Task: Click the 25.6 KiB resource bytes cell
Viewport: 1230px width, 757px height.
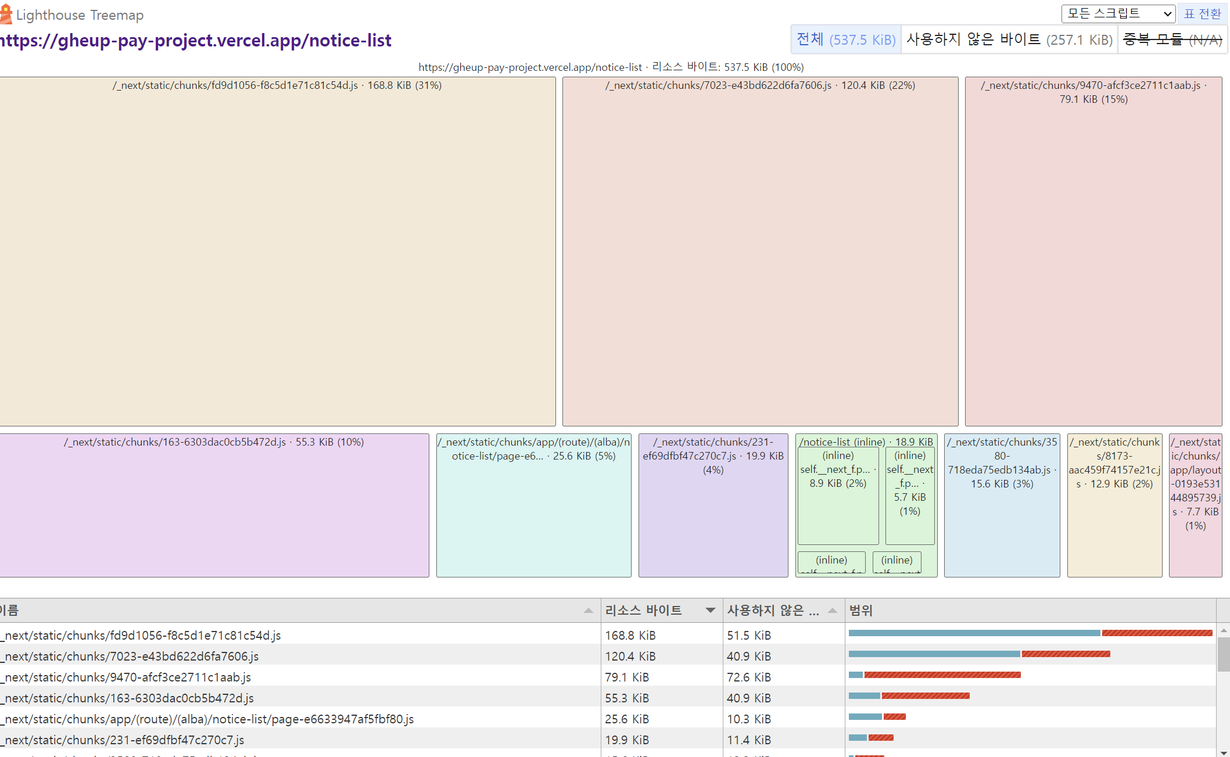Action: coord(662,719)
